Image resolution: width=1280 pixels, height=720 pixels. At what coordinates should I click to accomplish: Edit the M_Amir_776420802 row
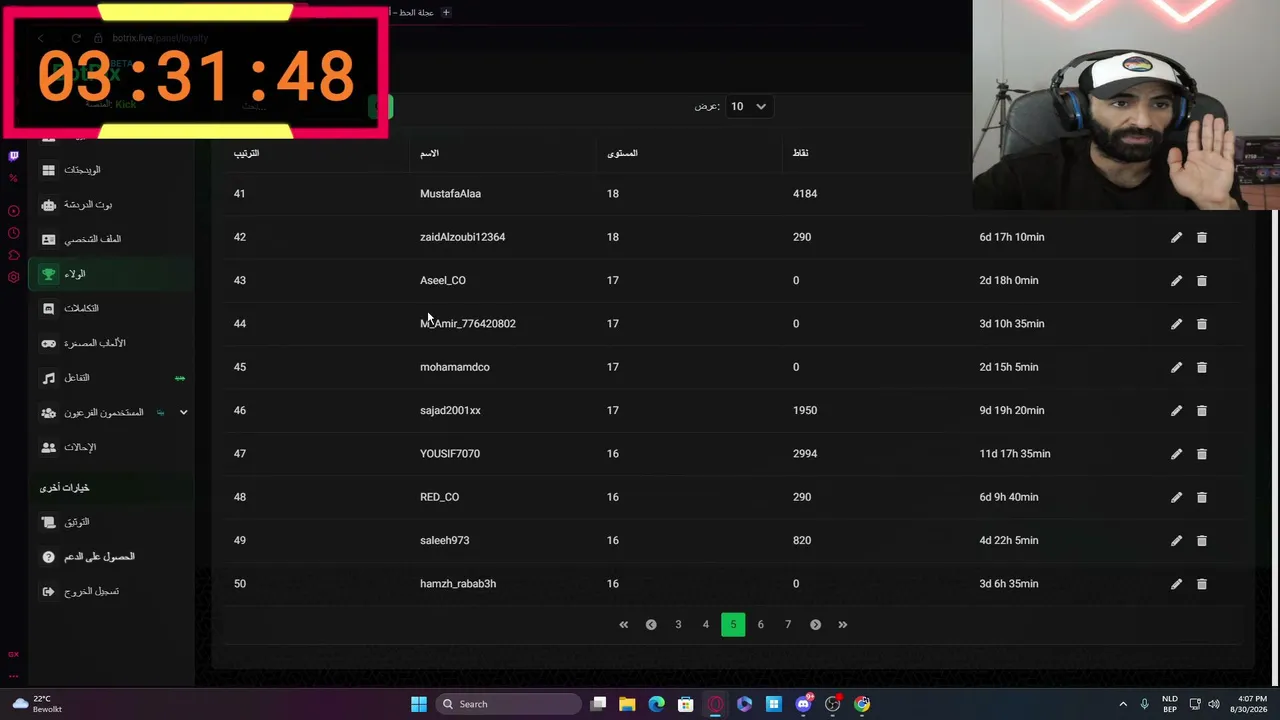click(x=1176, y=324)
